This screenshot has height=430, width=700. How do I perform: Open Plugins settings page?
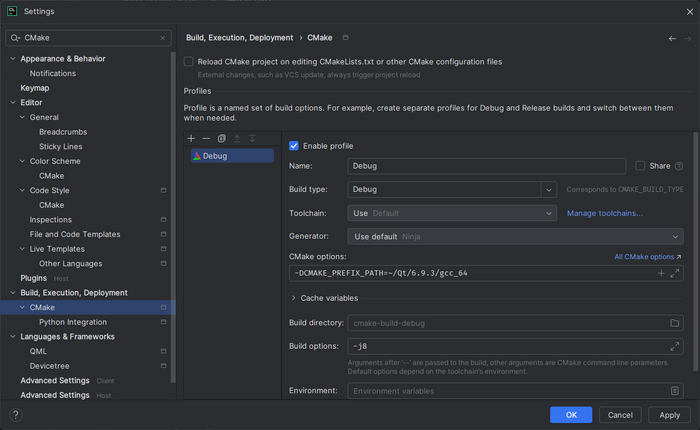click(x=33, y=278)
